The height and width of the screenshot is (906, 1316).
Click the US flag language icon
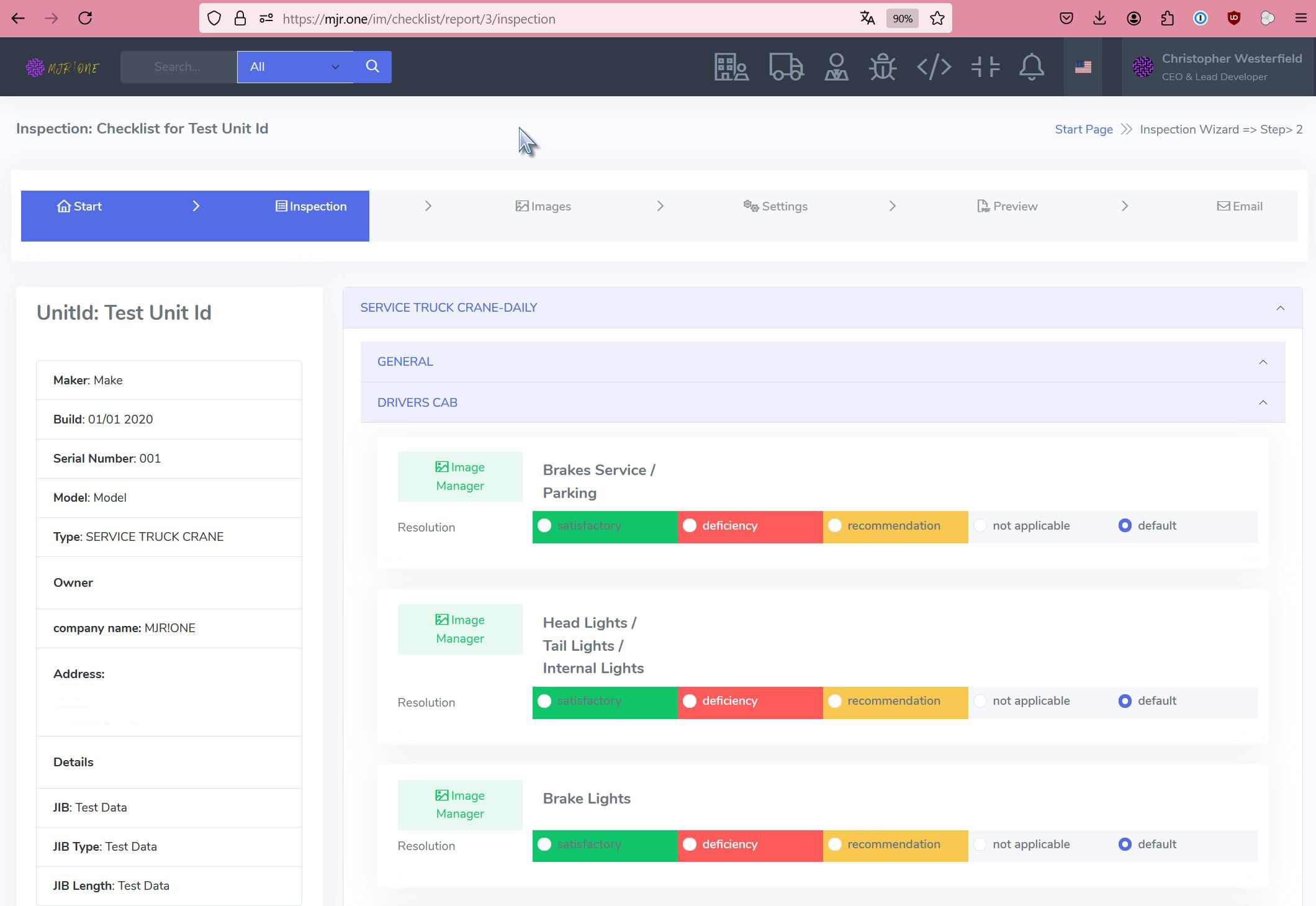point(1083,67)
